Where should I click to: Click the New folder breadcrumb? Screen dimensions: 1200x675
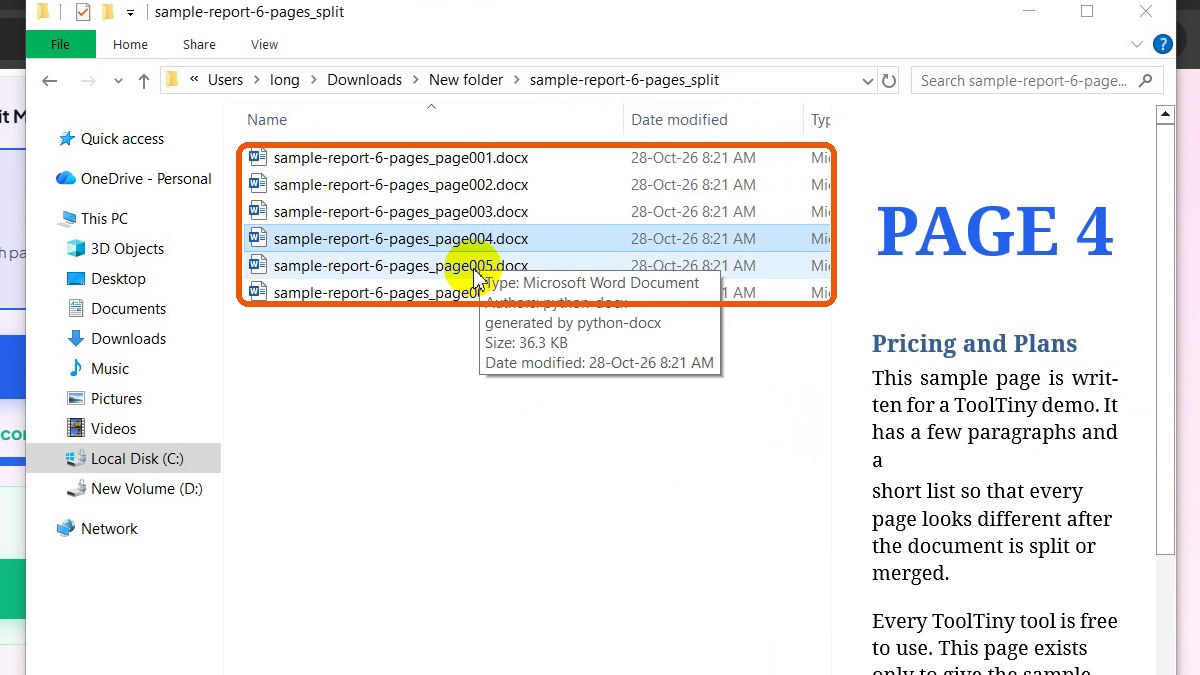(466, 80)
